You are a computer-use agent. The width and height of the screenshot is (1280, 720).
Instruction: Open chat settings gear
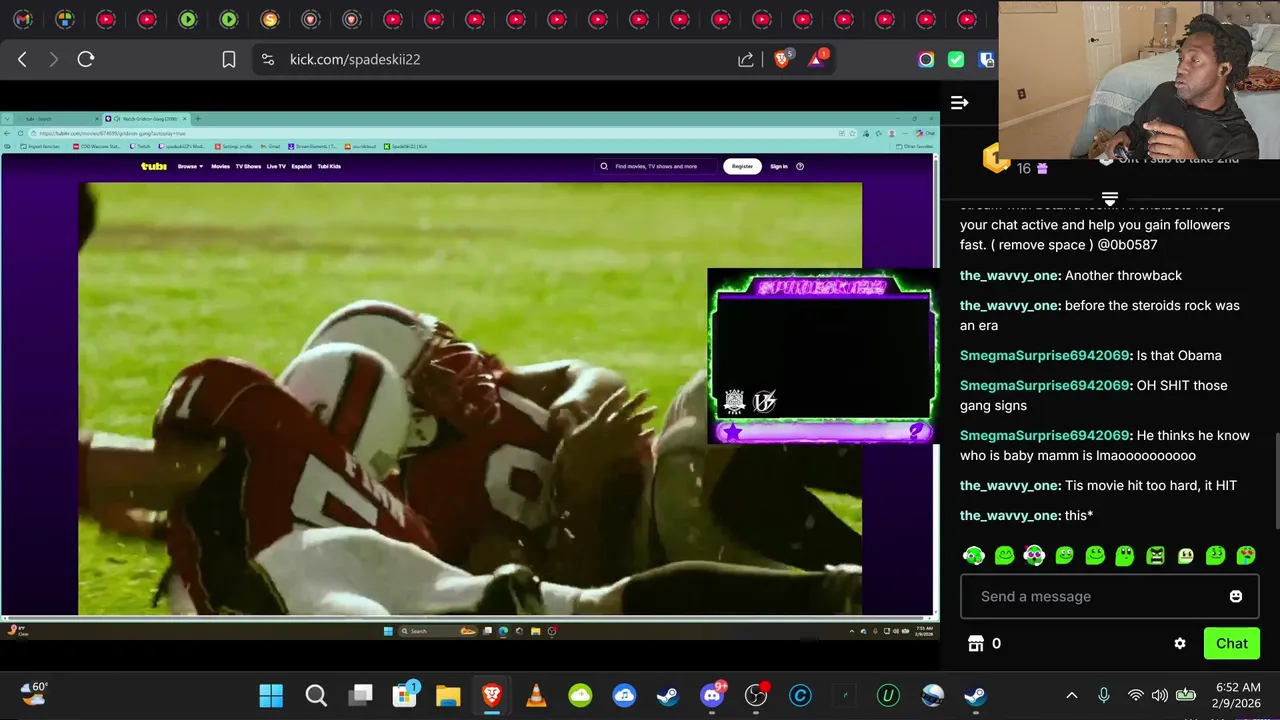pyautogui.click(x=1180, y=643)
